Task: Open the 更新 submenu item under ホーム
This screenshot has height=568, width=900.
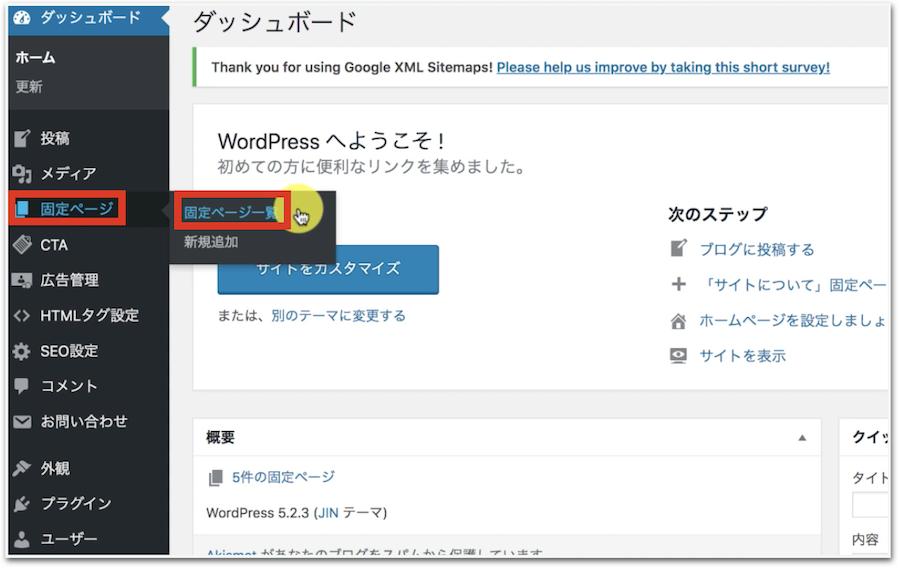Action: (x=29, y=87)
